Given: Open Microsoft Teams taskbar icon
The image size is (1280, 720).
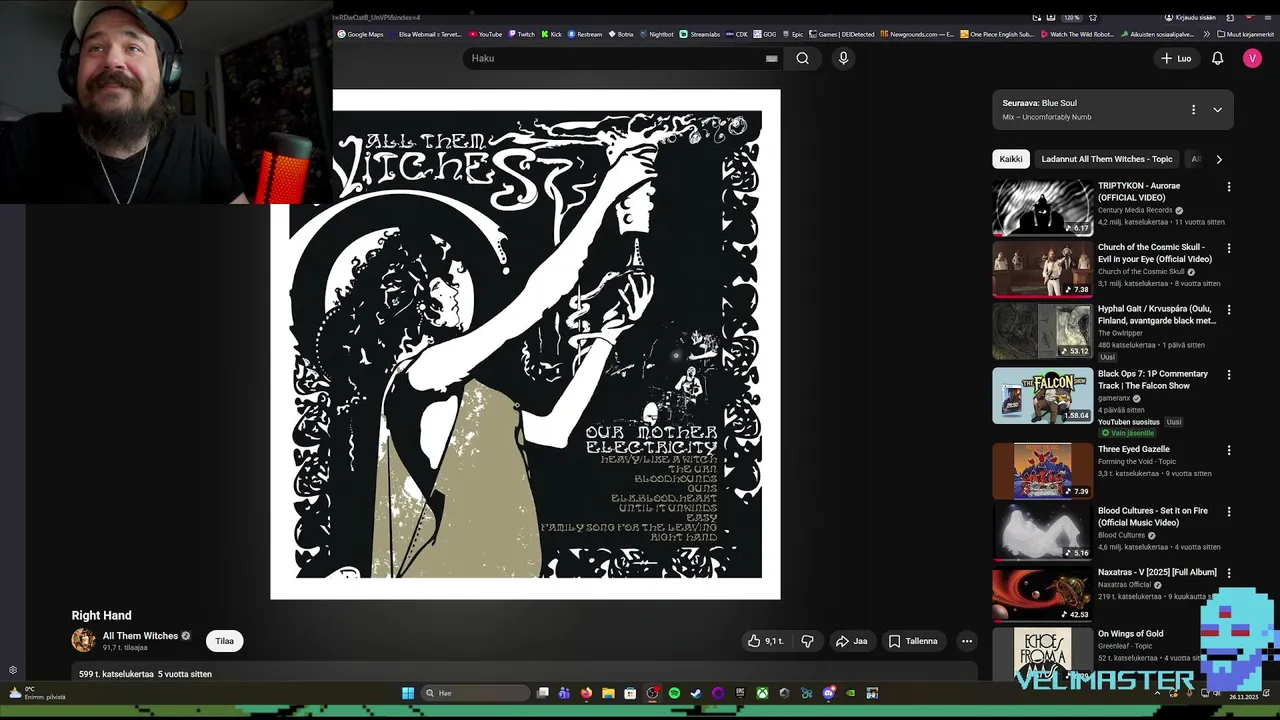Looking at the screenshot, I should click(x=564, y=693).
